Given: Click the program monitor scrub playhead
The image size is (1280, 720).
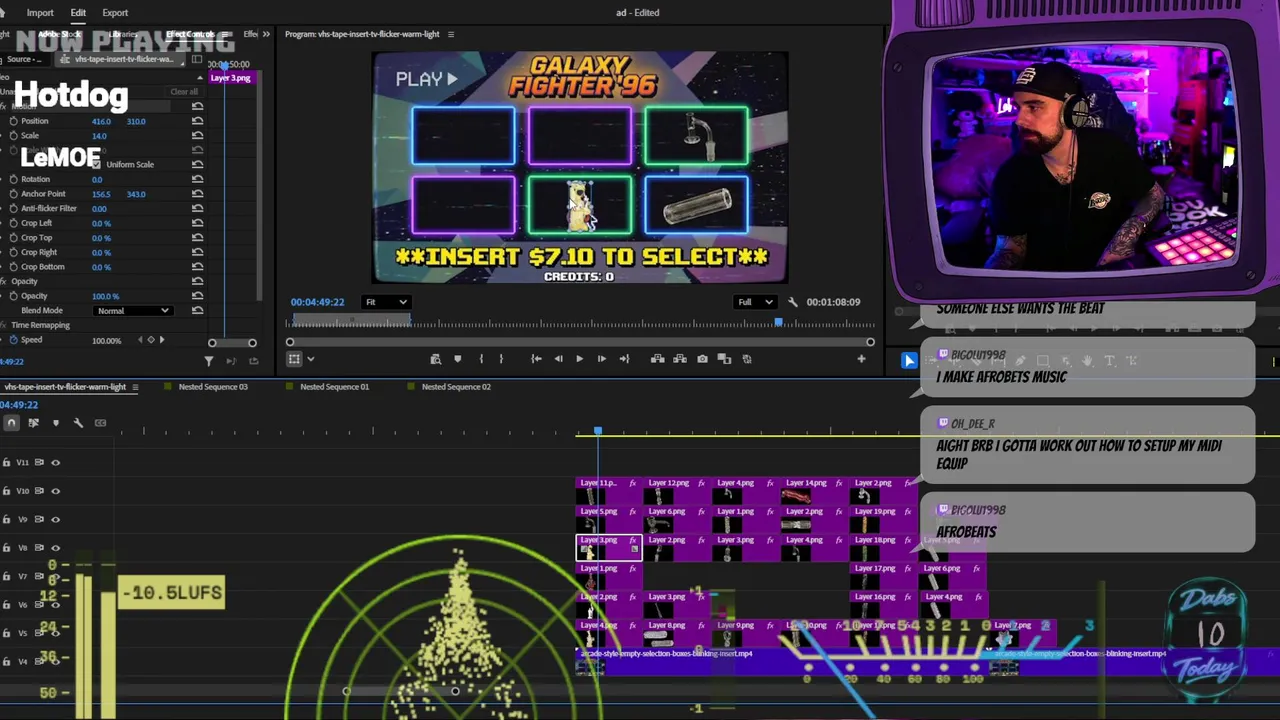Looking at the screenshot, I should click(778, 322).
